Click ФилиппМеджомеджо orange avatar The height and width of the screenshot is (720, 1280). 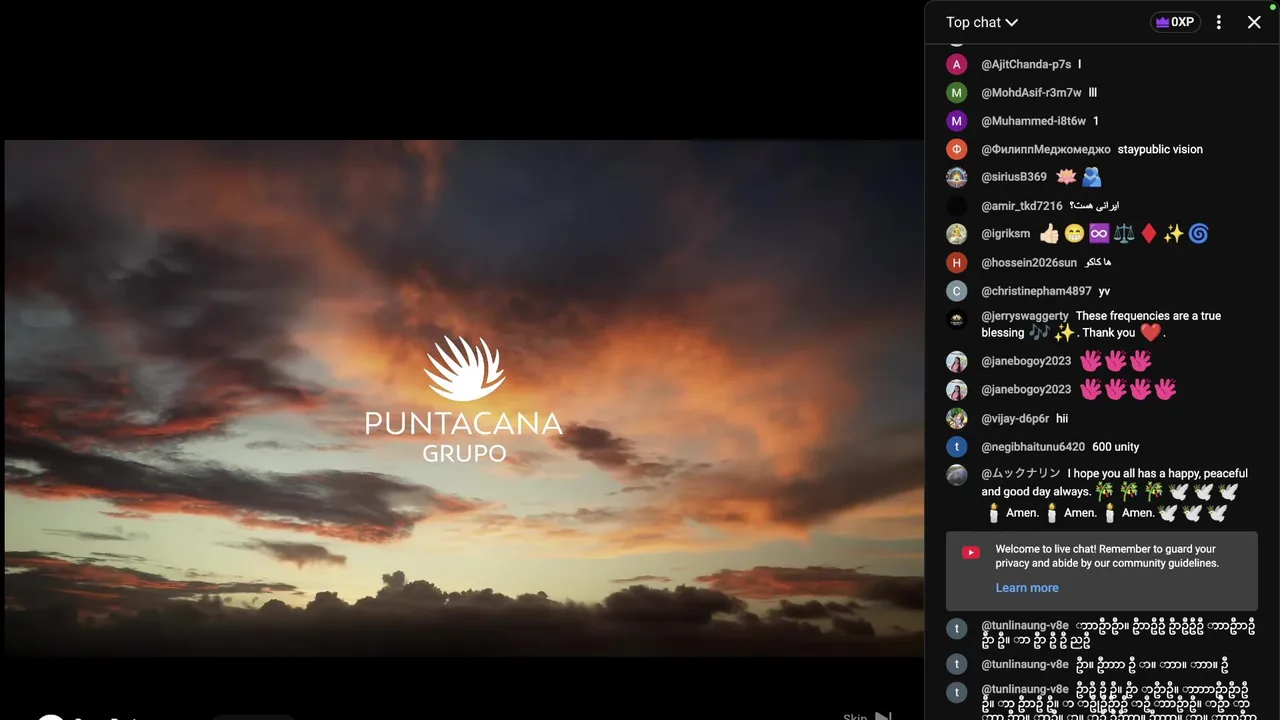pos(957,149)
